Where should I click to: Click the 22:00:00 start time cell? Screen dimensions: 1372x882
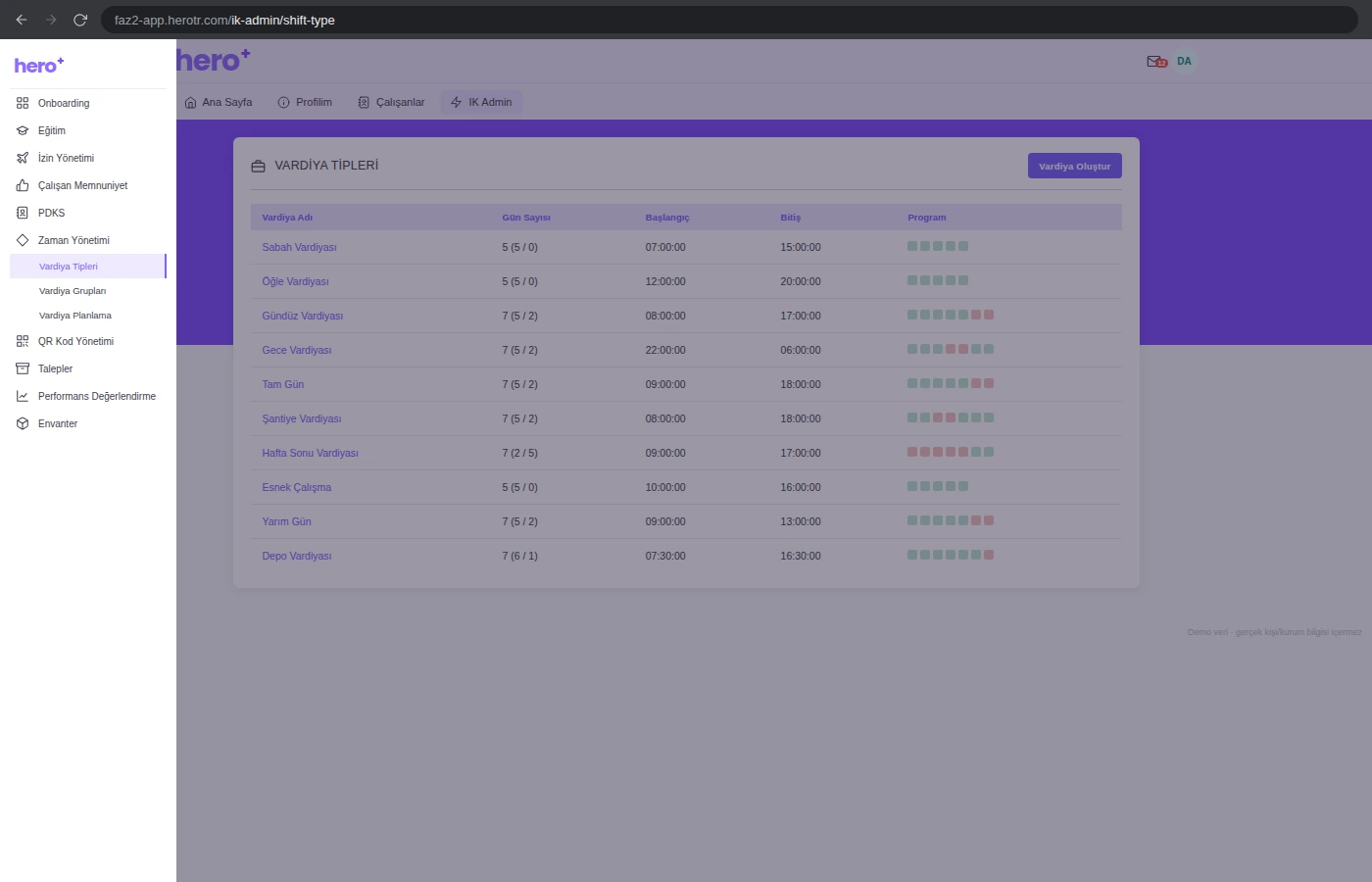coord(665,350)
